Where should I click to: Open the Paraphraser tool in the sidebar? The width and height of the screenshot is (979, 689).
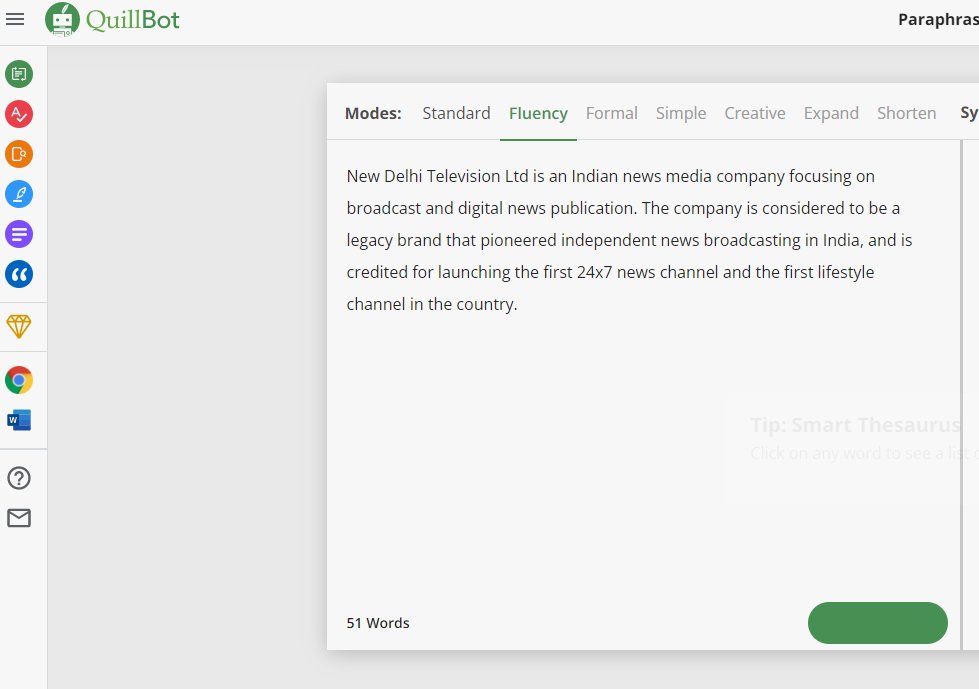click(x=21, y=74)
